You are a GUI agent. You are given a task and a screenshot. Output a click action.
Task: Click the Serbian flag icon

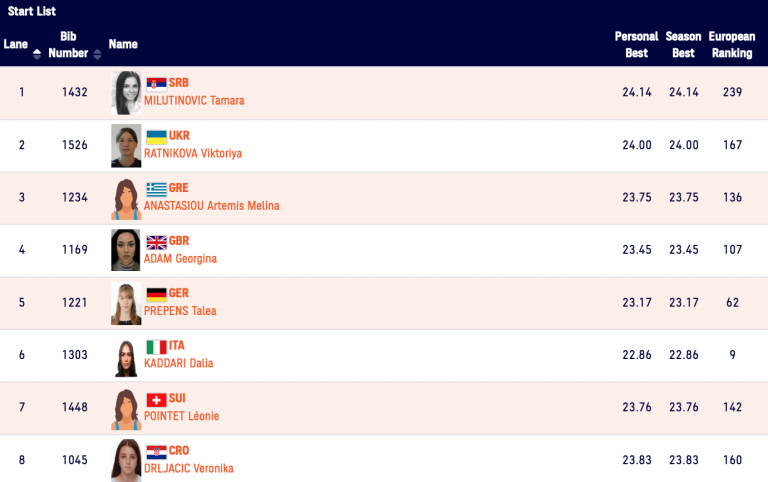[156, 83]
